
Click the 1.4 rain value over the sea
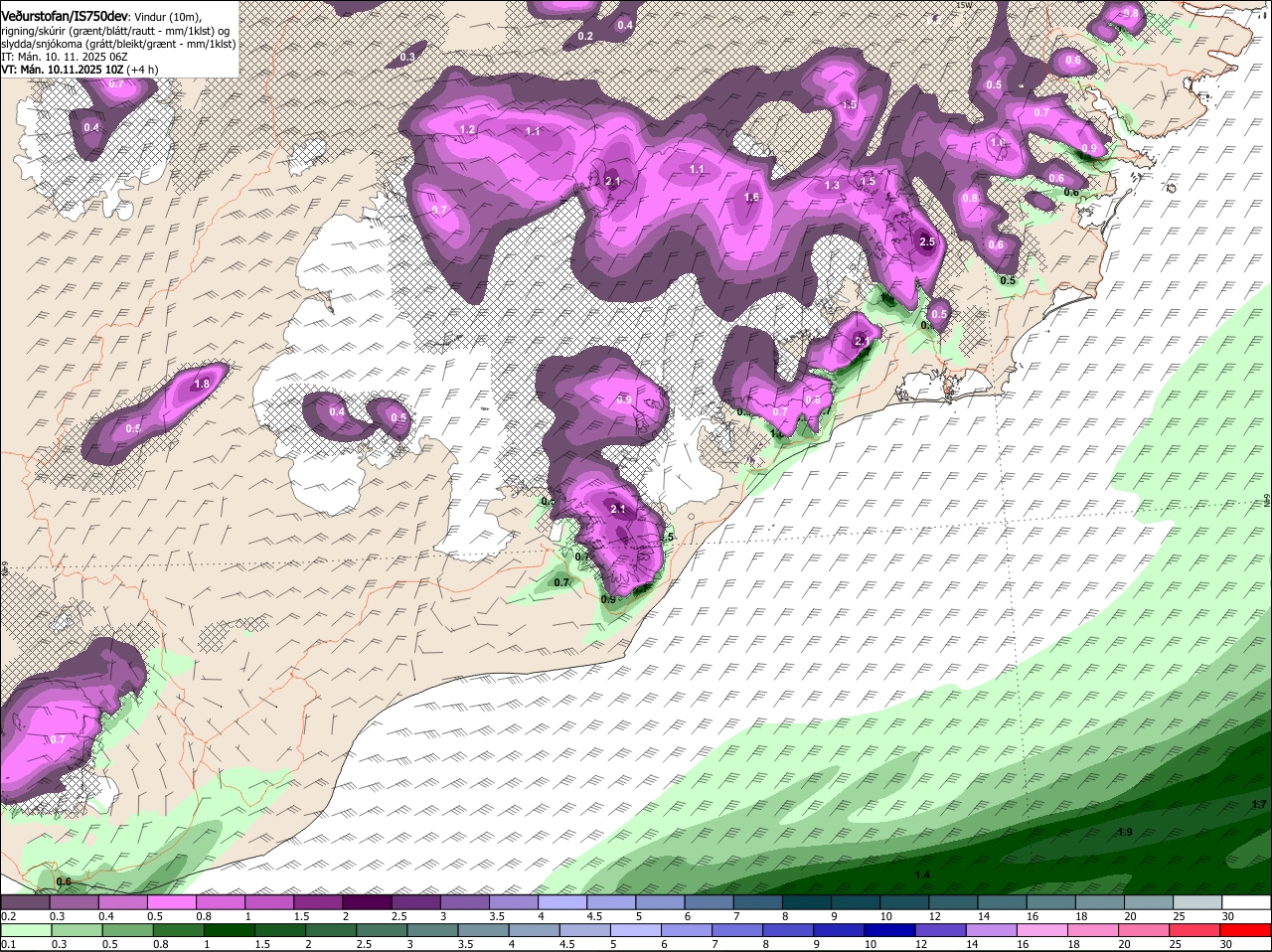click(x=922, y=874)
